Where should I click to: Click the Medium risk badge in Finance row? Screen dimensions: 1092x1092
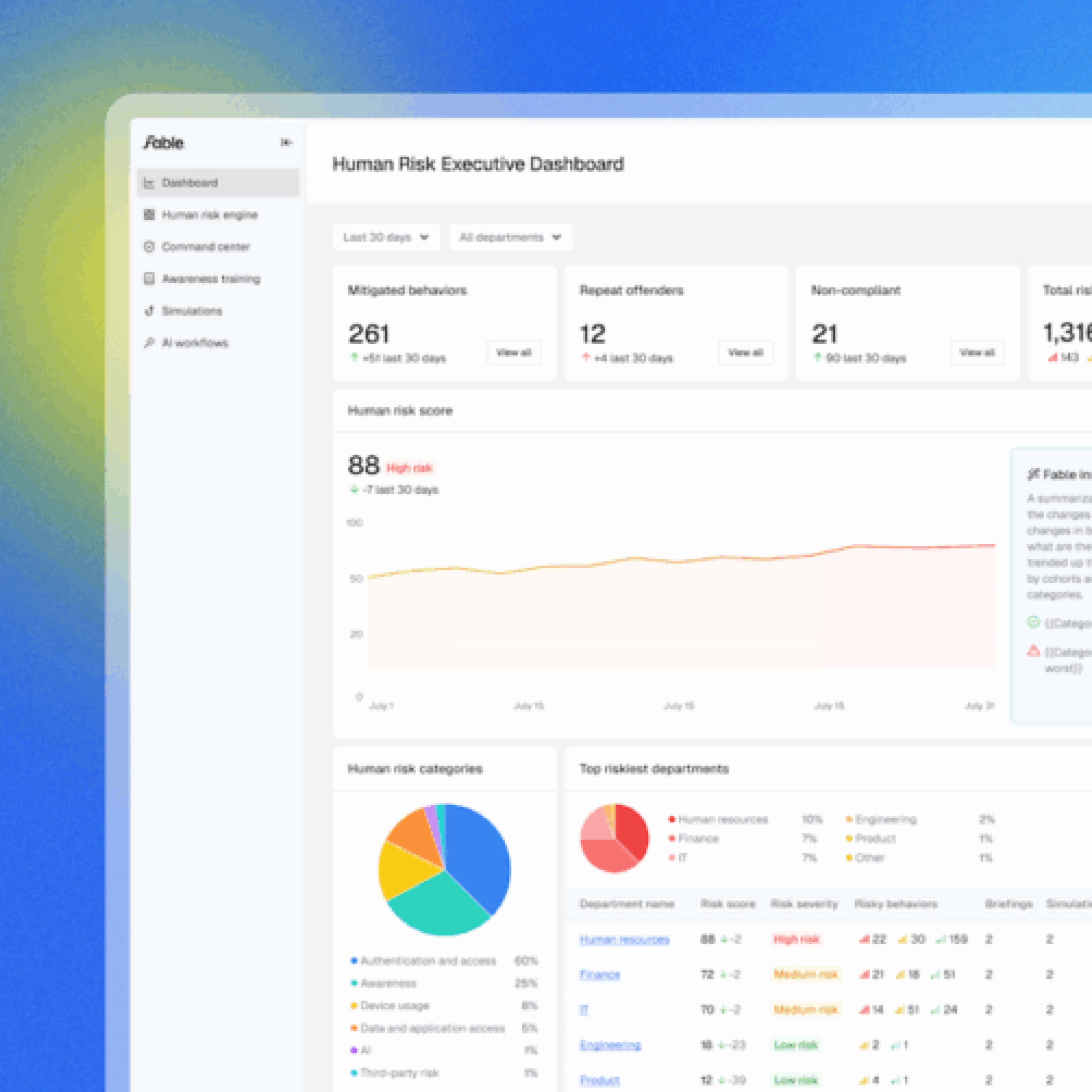pos(806,974)
